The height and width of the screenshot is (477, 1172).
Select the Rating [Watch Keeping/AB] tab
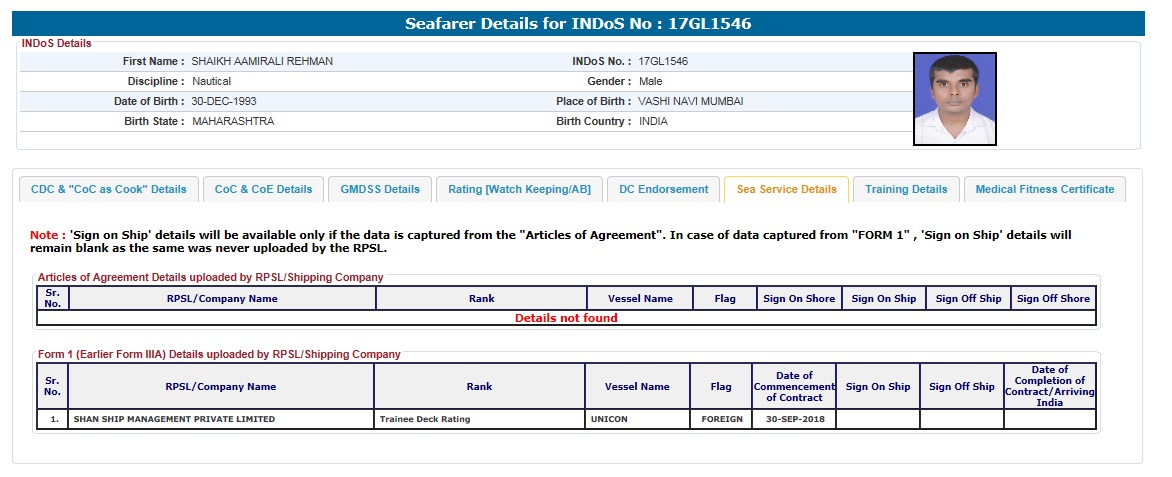tap(519, 189)
